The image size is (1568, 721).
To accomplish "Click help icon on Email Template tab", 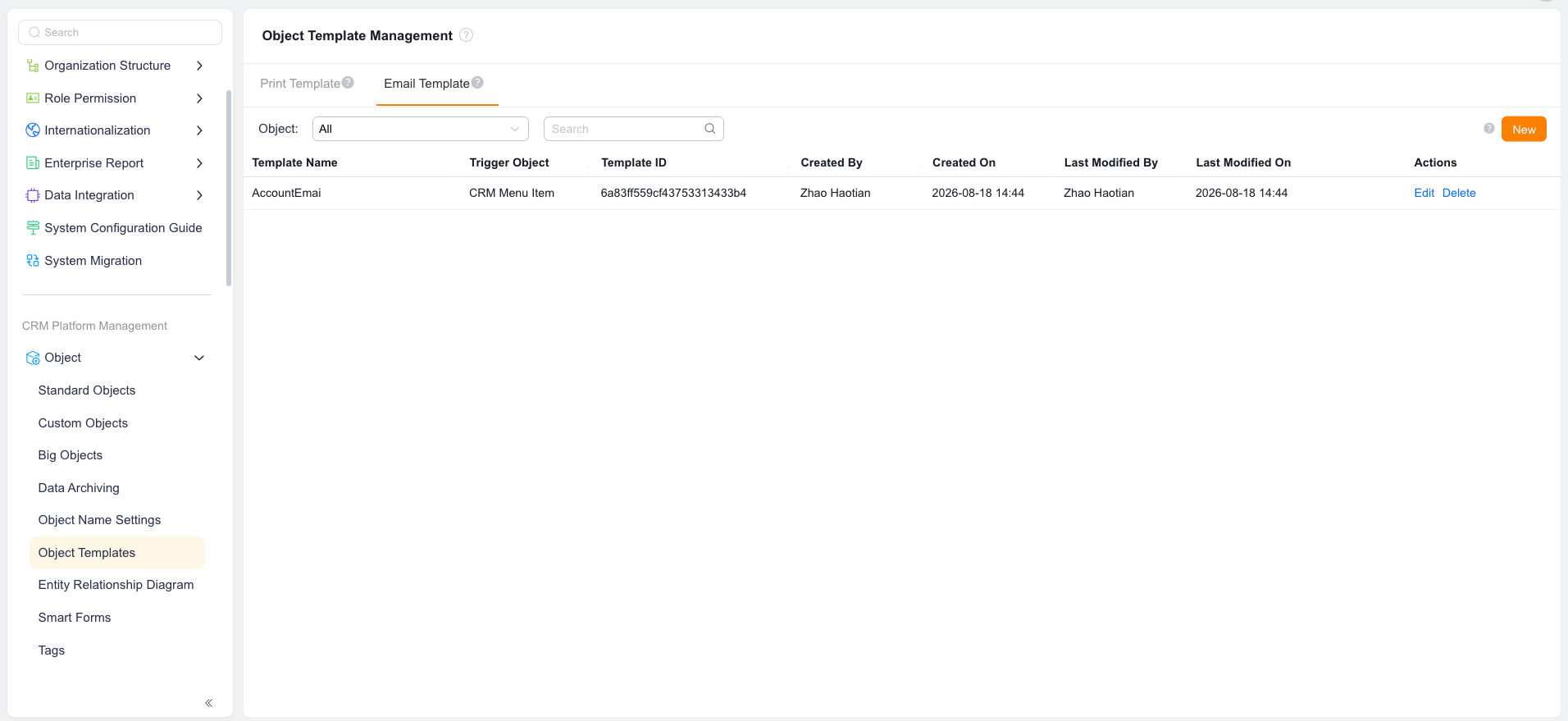I will point(477,83).
